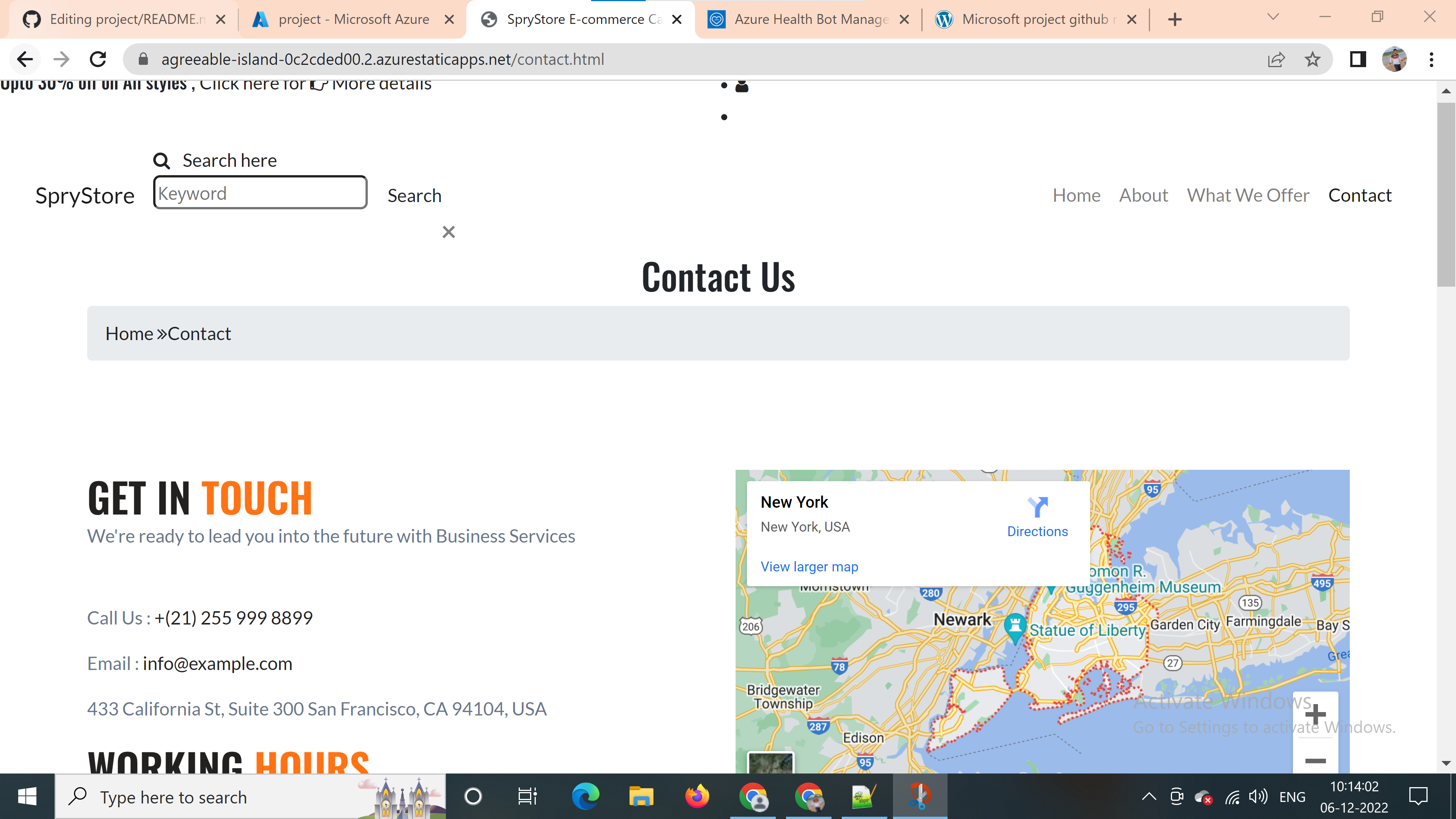Click the map Directions arrow icon
Image resolution: width=1456 pixels, height=819 pixels.
point(1037,507)
